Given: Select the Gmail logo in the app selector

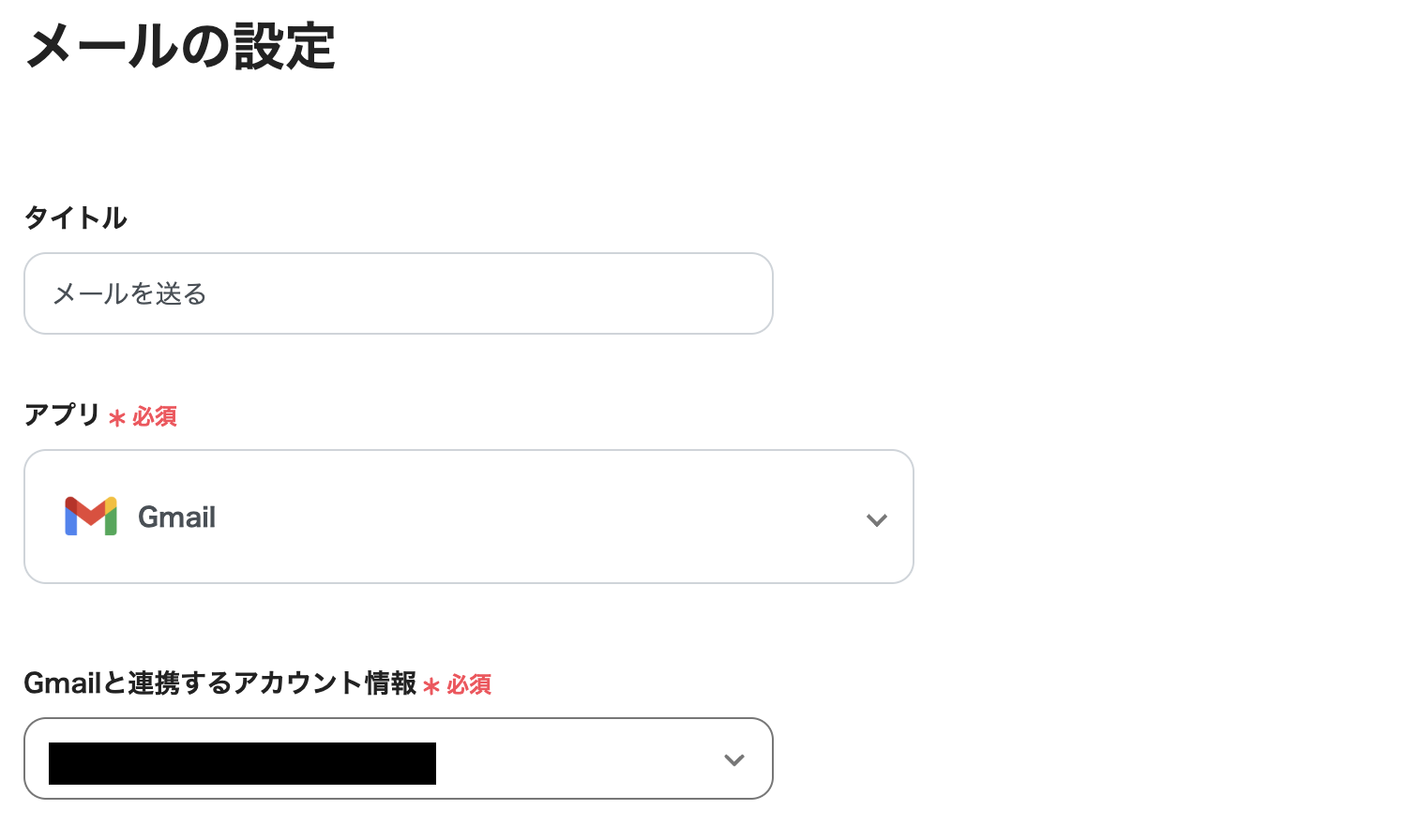Looking at the screenshot, I should click(x=90, y=516).
